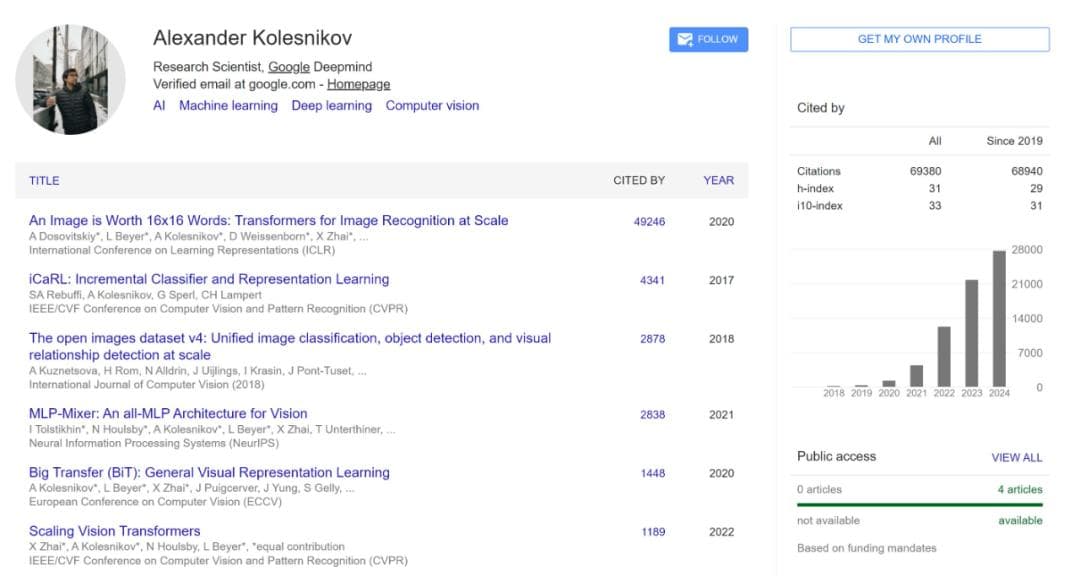Click the 2024 bar in citations chart
This screenshot has height=576, width=1080.
tap(999, 318)
